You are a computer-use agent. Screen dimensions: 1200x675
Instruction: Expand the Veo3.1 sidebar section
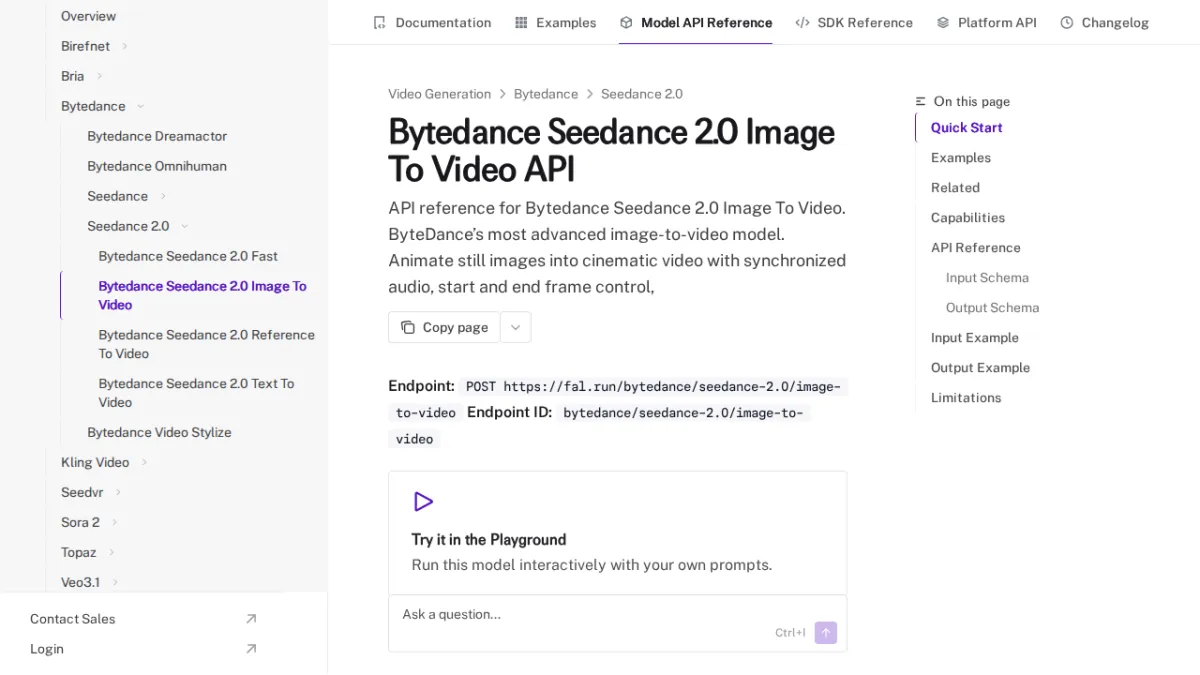[x=115, y=582]
